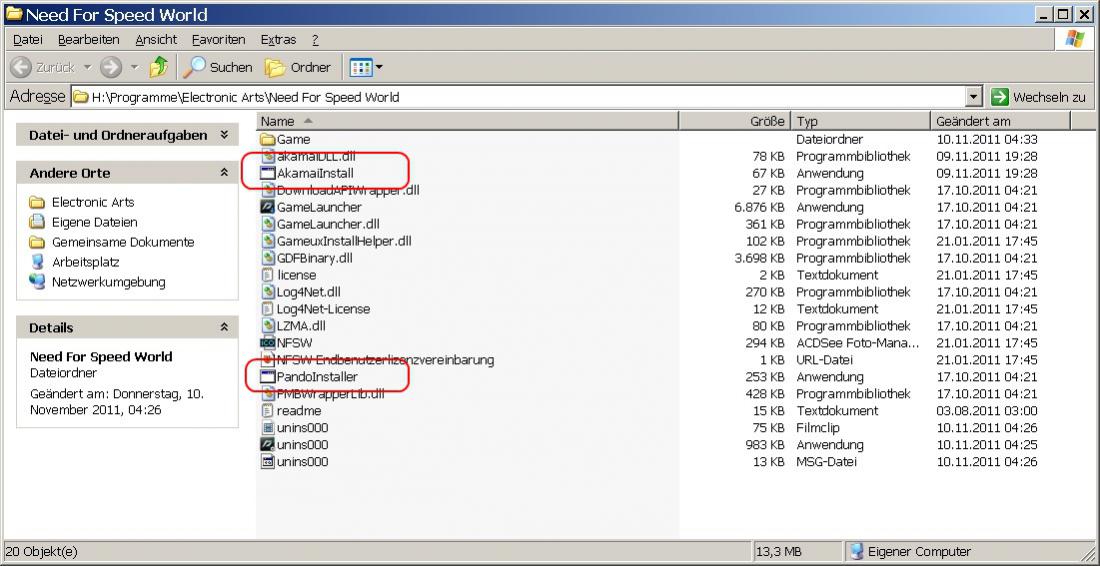
Task: Click Eigener Computer in status bar
Action: pos(911,552)
